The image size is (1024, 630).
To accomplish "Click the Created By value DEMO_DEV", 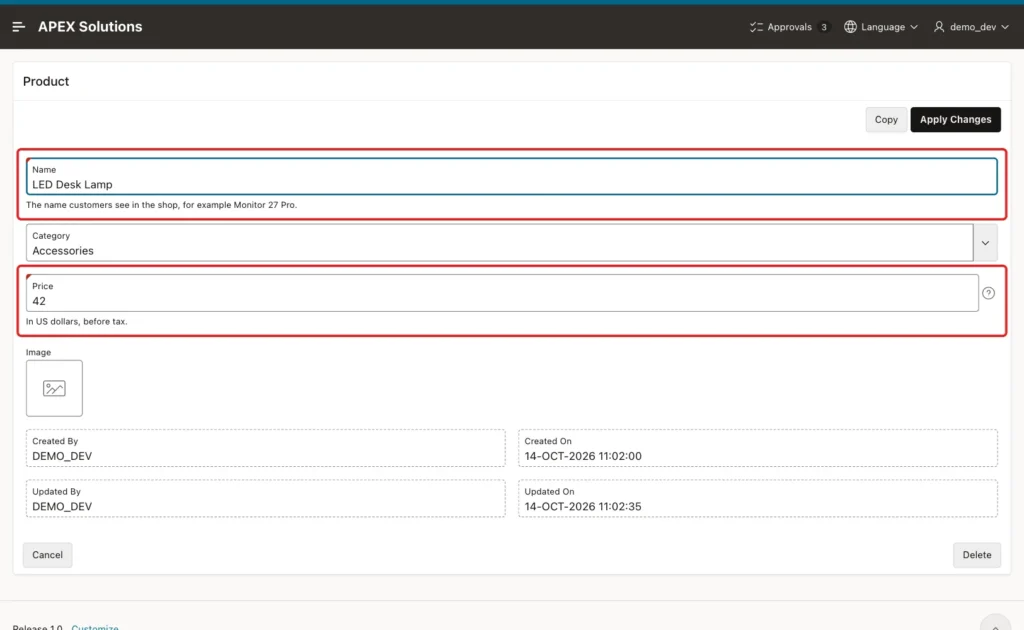I will [62, 456].
